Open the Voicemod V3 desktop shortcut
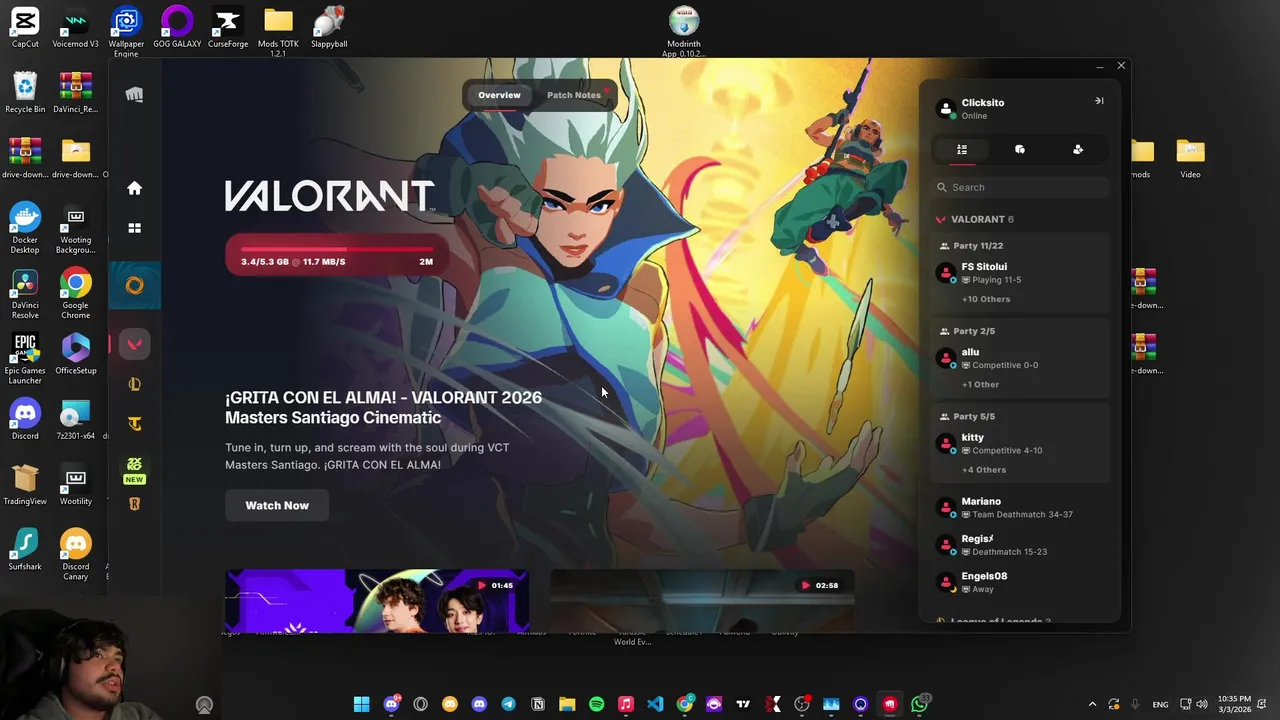The height and width of the screenshot is (720, 1280). [x=76, y=28]
